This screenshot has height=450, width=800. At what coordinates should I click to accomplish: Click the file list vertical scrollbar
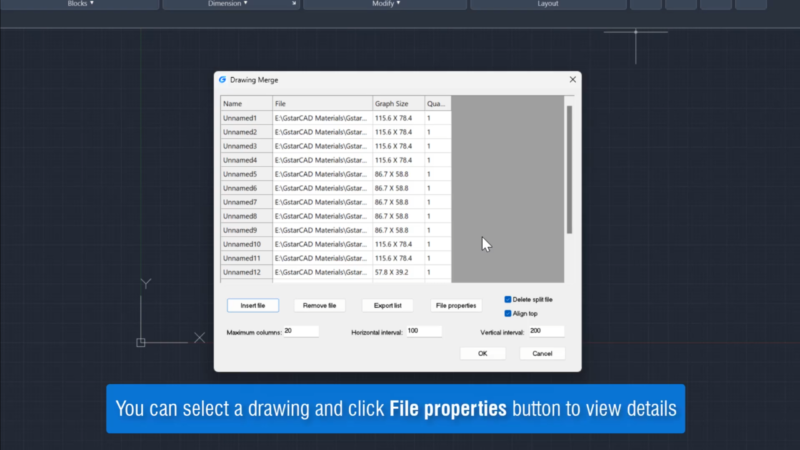click(570, 170)
